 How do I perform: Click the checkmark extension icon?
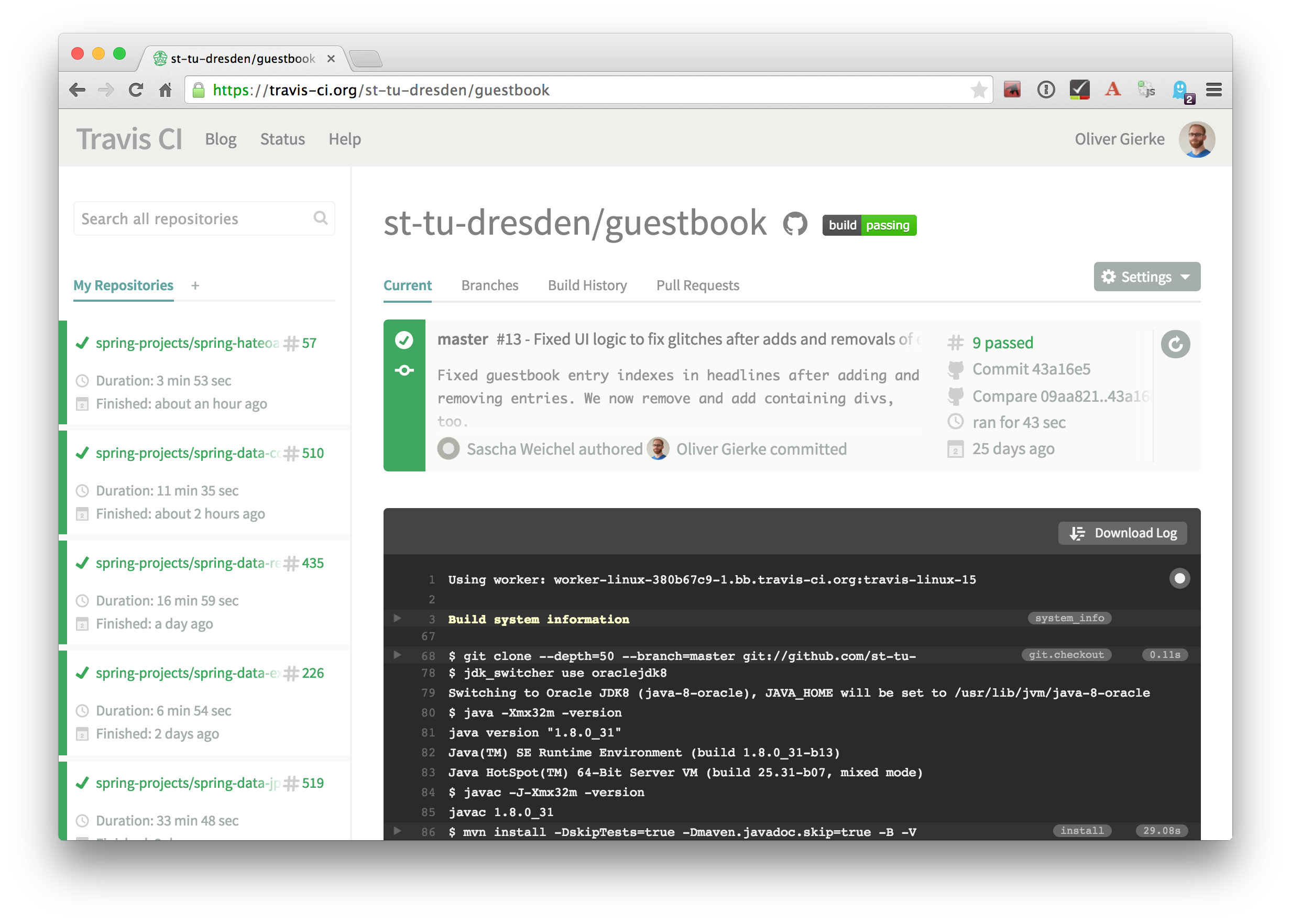pos(1079,90)
